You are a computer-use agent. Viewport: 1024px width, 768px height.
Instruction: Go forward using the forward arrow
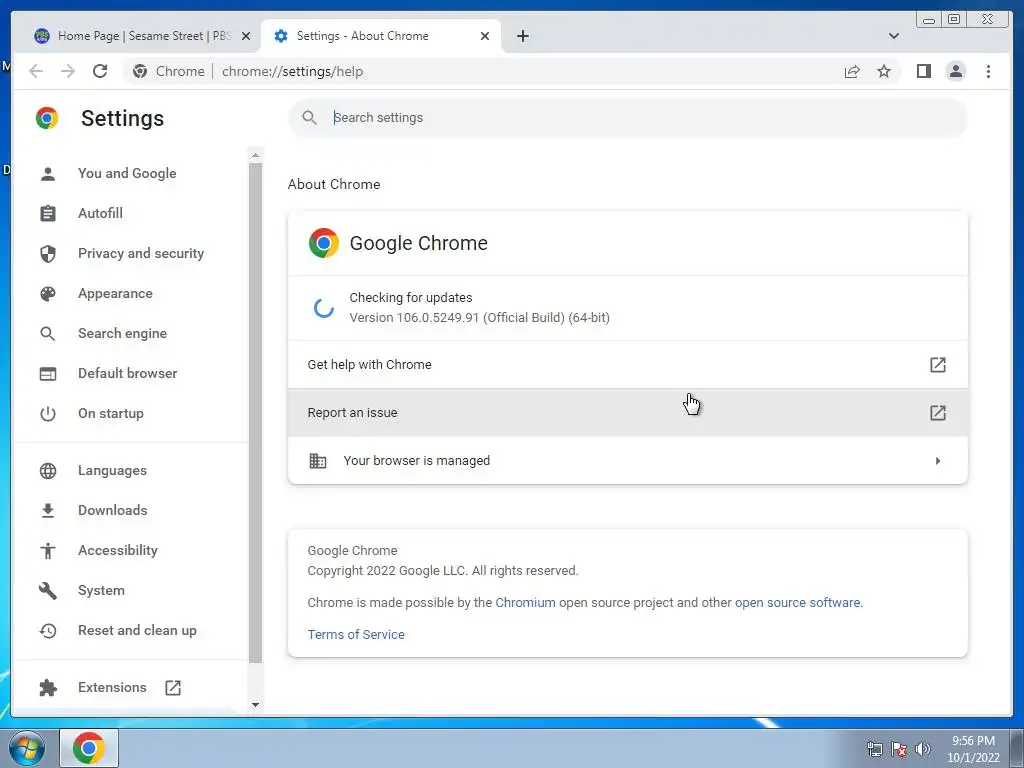[x=68, y=71]
